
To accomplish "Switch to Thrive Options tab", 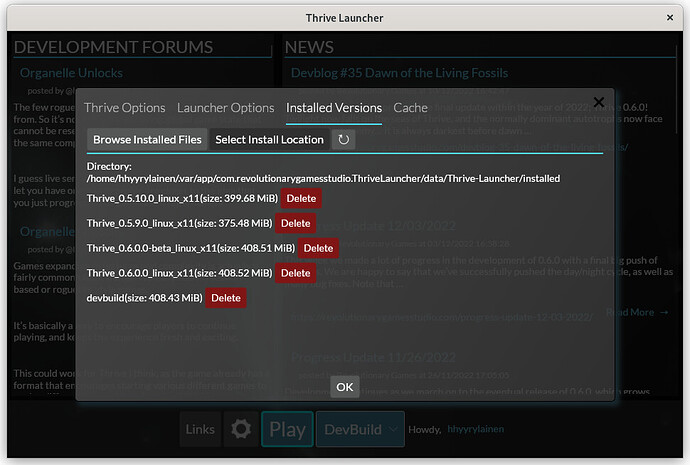I will tap(125, 108).
